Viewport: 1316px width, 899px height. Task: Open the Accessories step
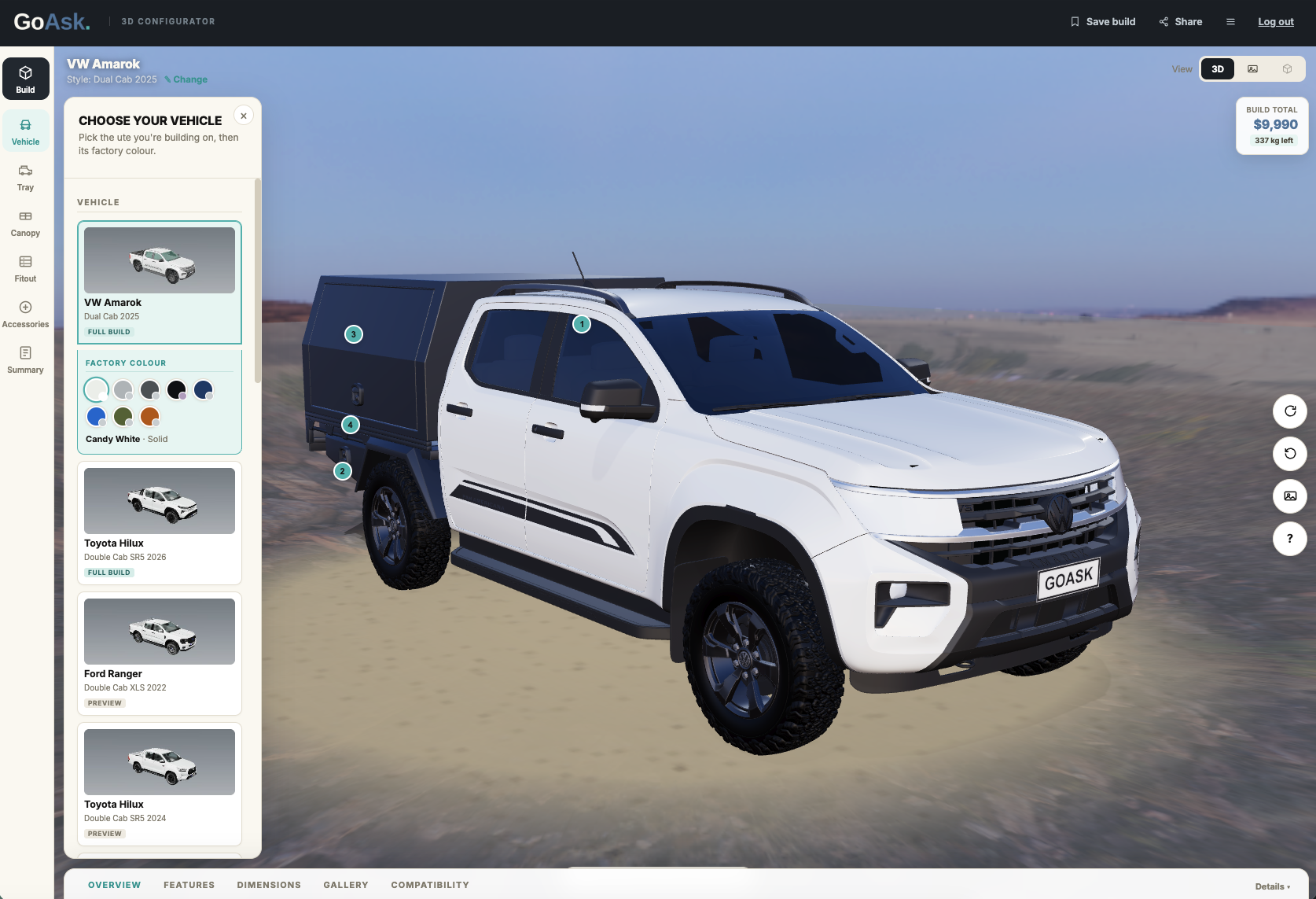tap(25, 315)
